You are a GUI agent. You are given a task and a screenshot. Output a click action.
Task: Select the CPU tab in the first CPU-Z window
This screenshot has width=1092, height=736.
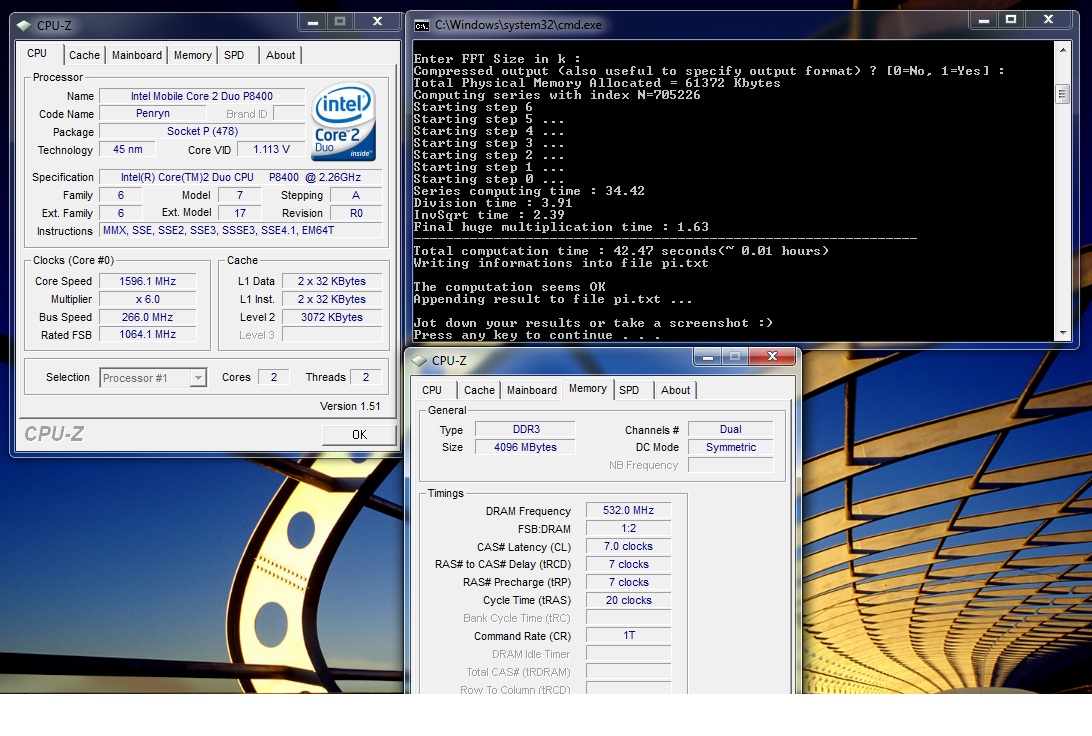[37, 54]
